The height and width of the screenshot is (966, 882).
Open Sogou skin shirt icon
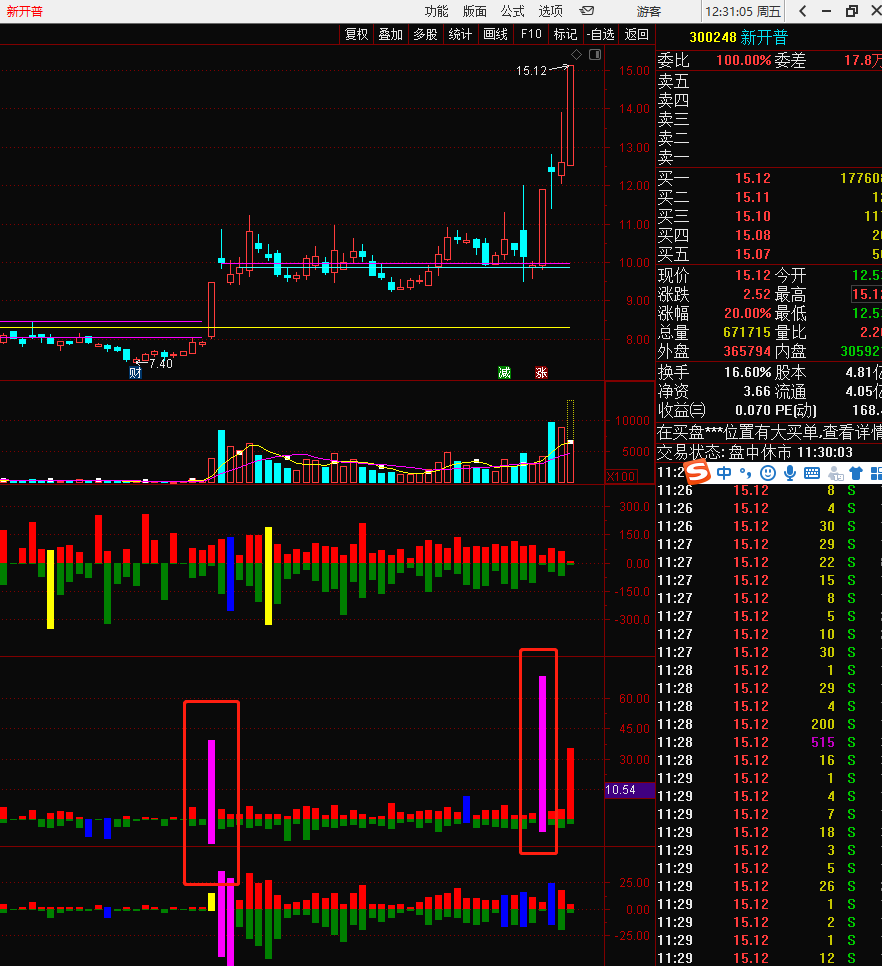pos(855,472)
